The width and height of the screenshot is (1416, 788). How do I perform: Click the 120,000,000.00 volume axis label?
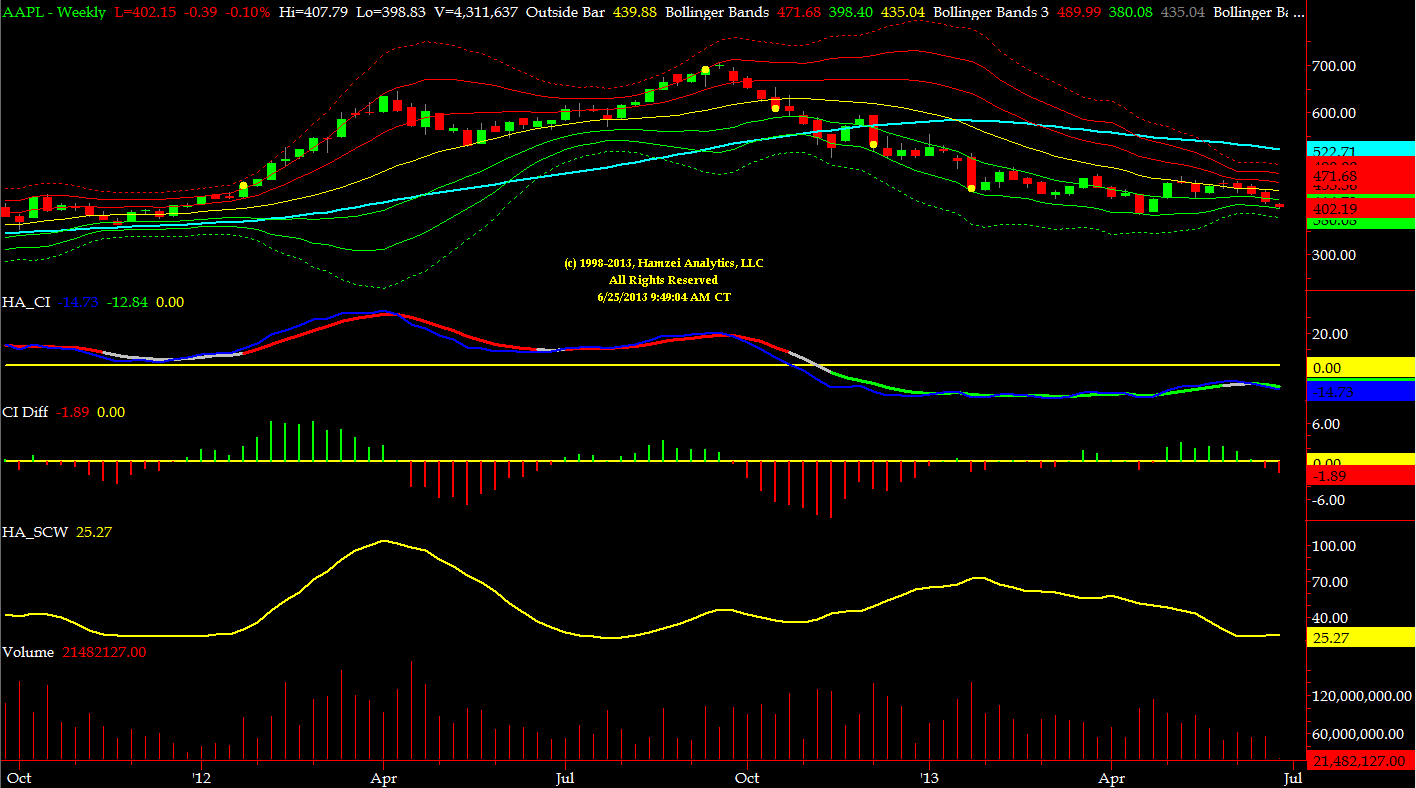click(1361, 696)
